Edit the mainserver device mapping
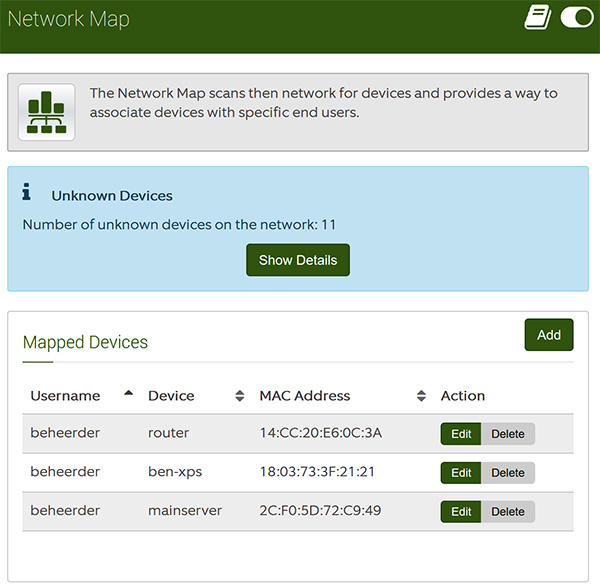 point(461,512)
